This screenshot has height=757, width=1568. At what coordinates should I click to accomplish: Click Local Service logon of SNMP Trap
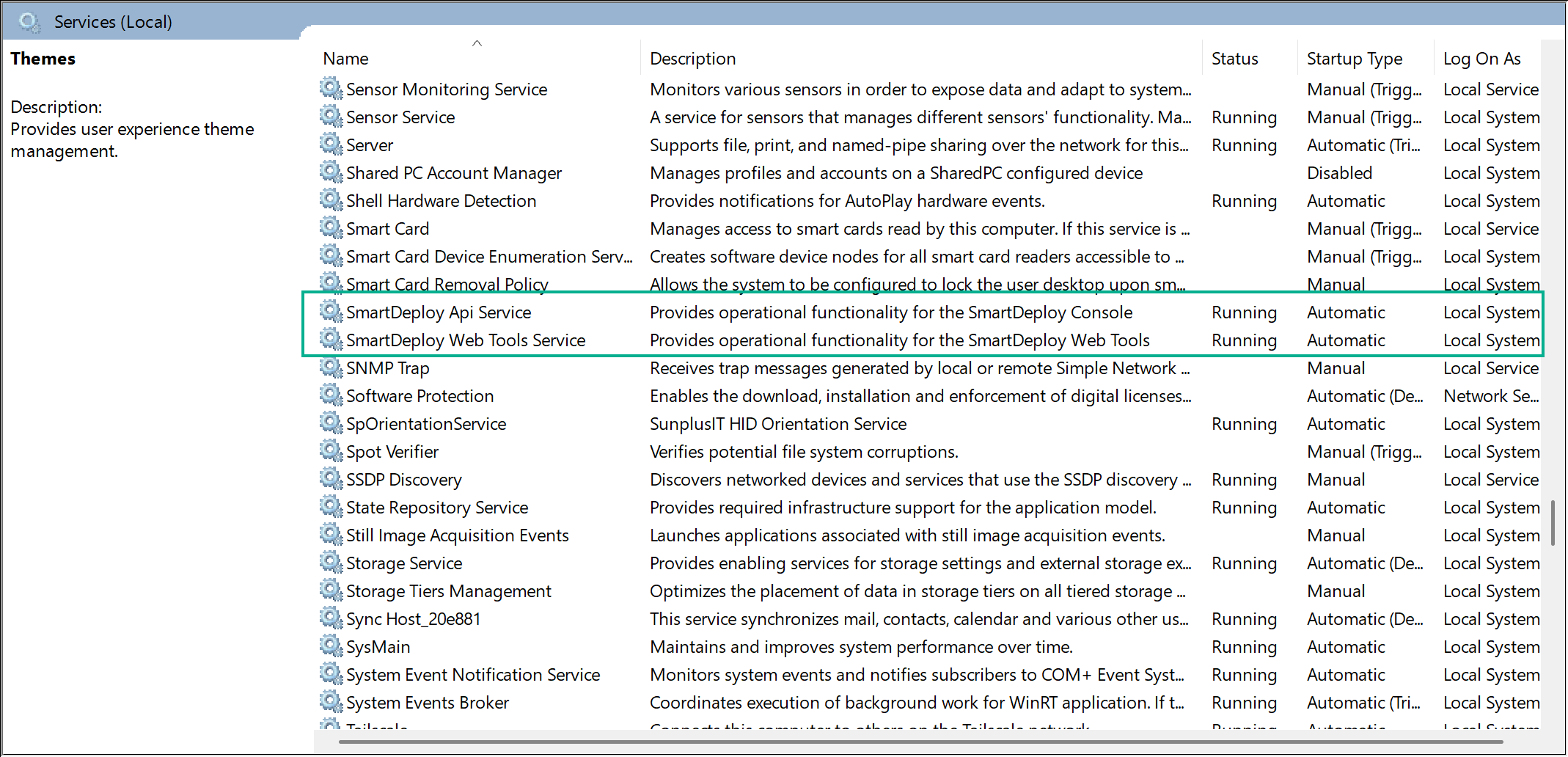[1491, 368]
